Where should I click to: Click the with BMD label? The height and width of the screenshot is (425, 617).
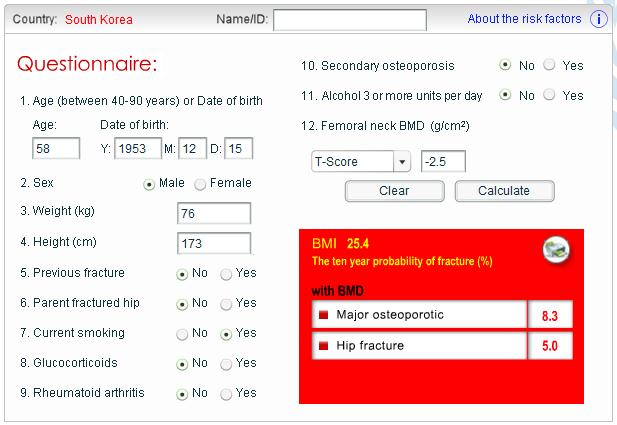[338, 291]
